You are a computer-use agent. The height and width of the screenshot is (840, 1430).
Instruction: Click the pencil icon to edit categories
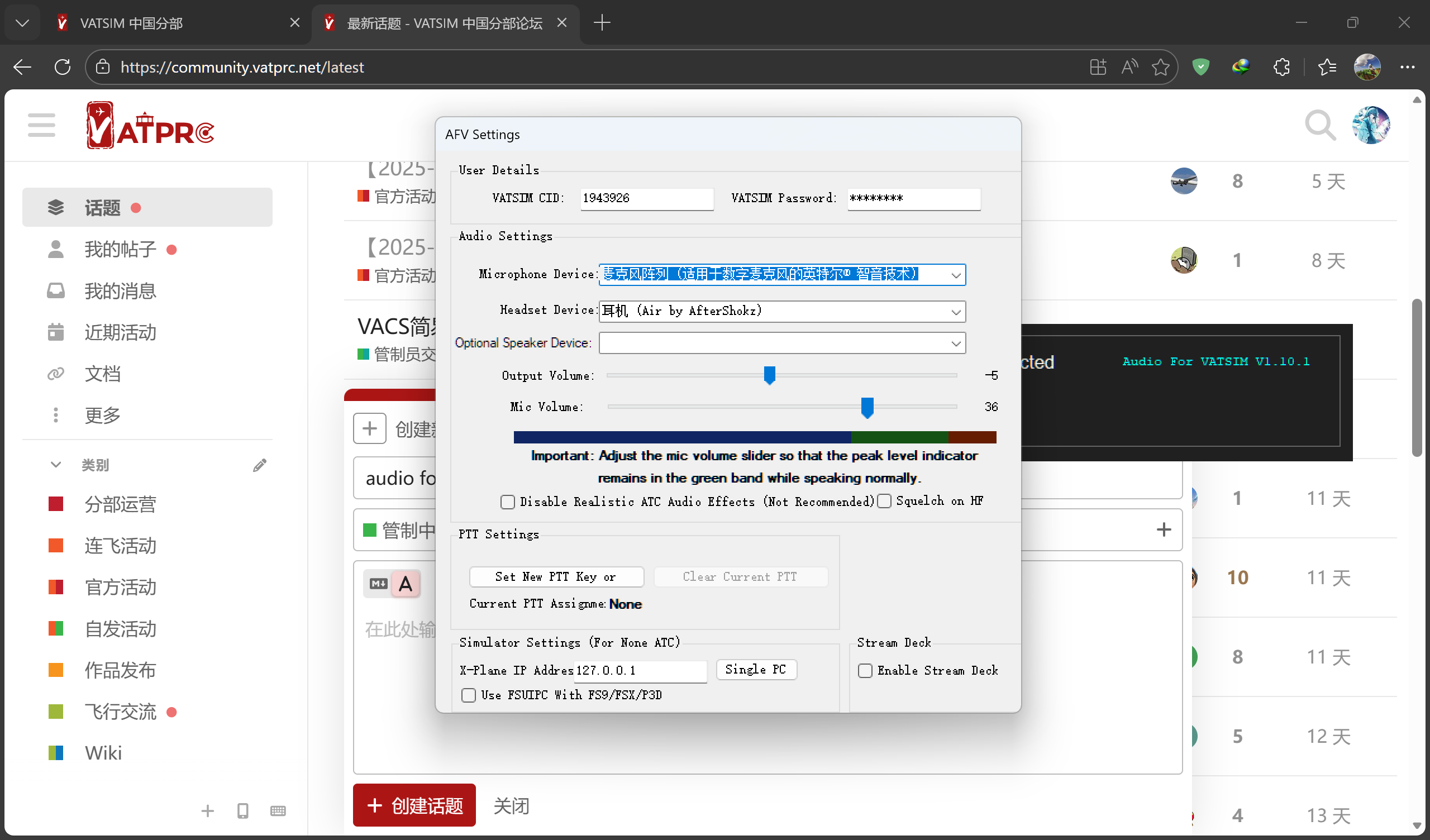259,465
